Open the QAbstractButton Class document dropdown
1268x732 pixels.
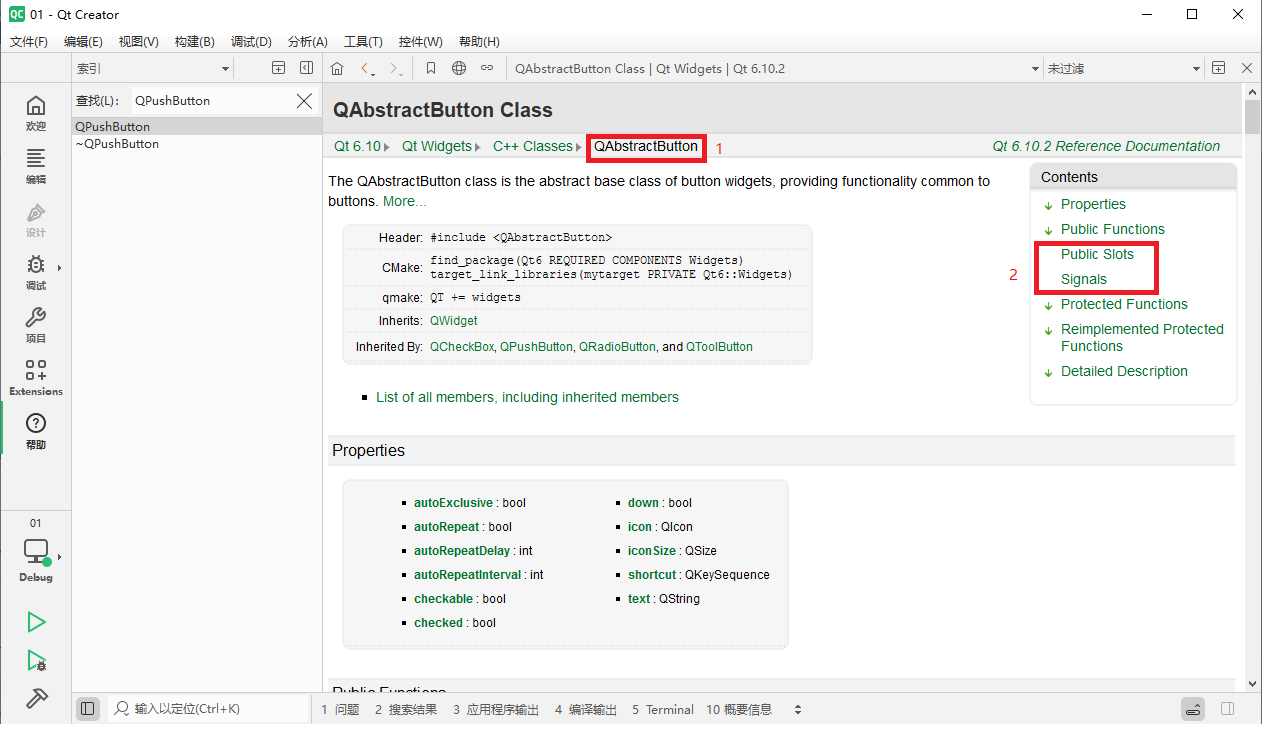point(776,68)
